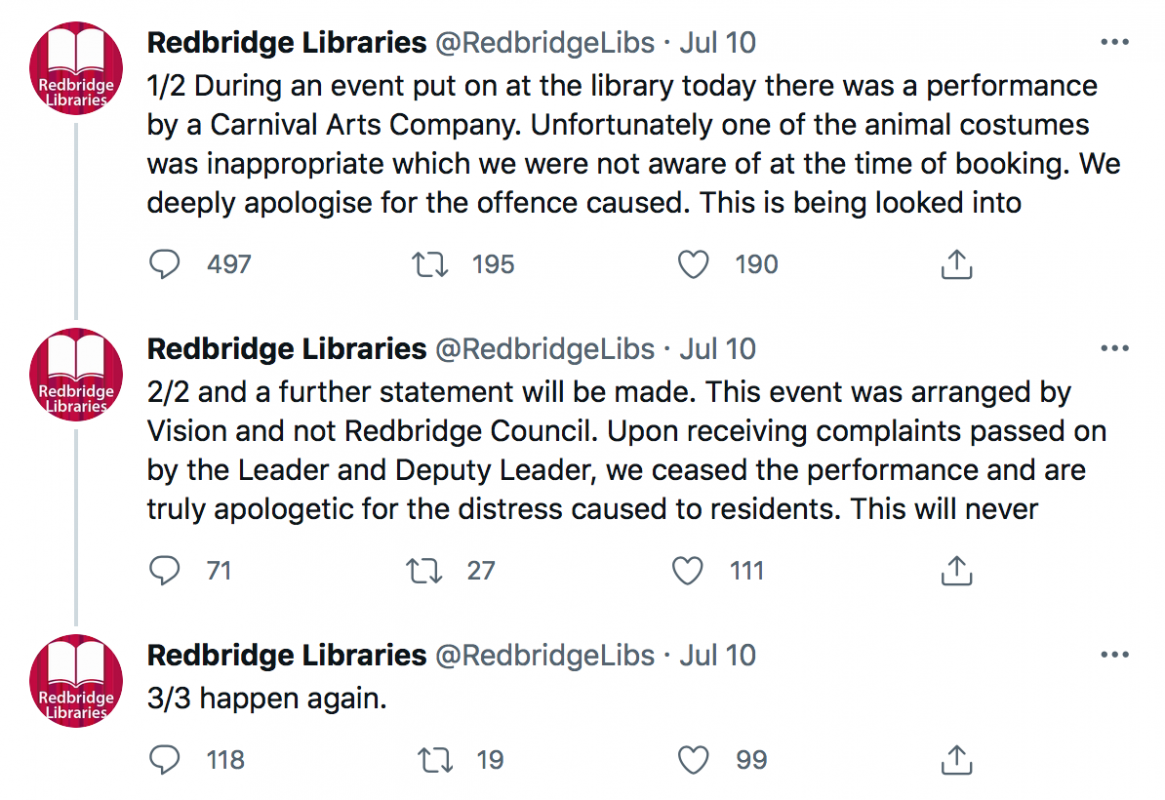
Task: Click the Redbridge Libraries avatar on third tweet
Action: 76,680
